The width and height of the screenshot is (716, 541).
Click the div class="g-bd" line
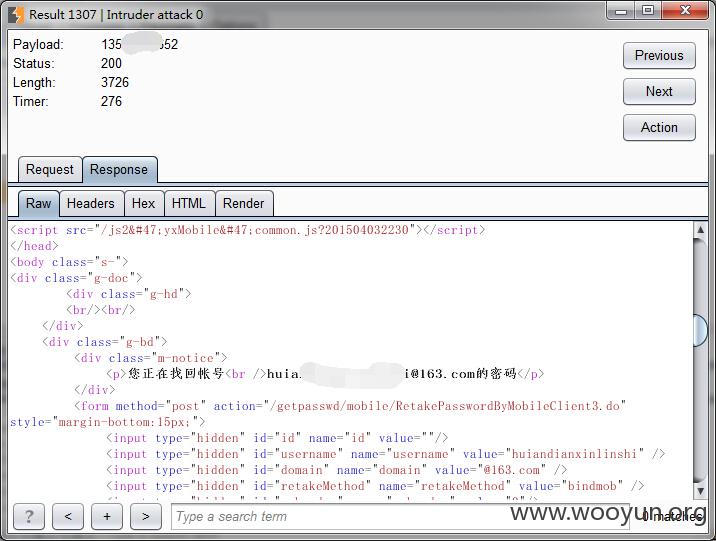pyautogui.click(x=105, y=342)
